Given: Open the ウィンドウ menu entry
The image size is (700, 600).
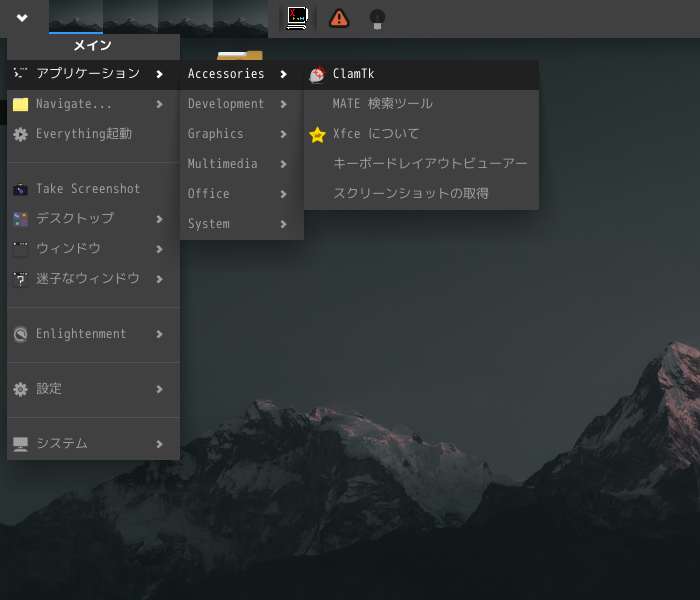Looking at the screenshot, I should (x=93, y=249).
